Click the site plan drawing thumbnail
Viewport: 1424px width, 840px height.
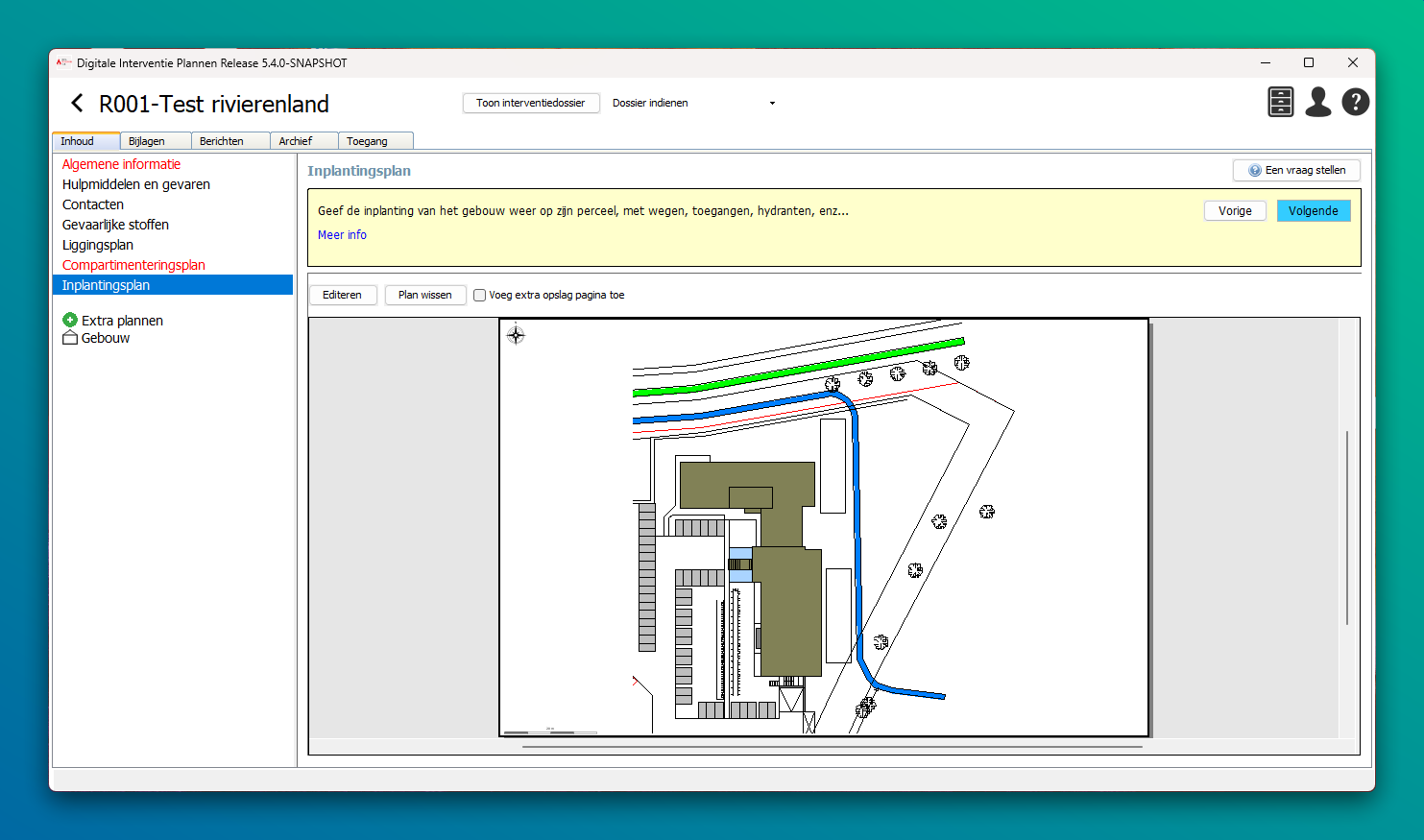824,527
